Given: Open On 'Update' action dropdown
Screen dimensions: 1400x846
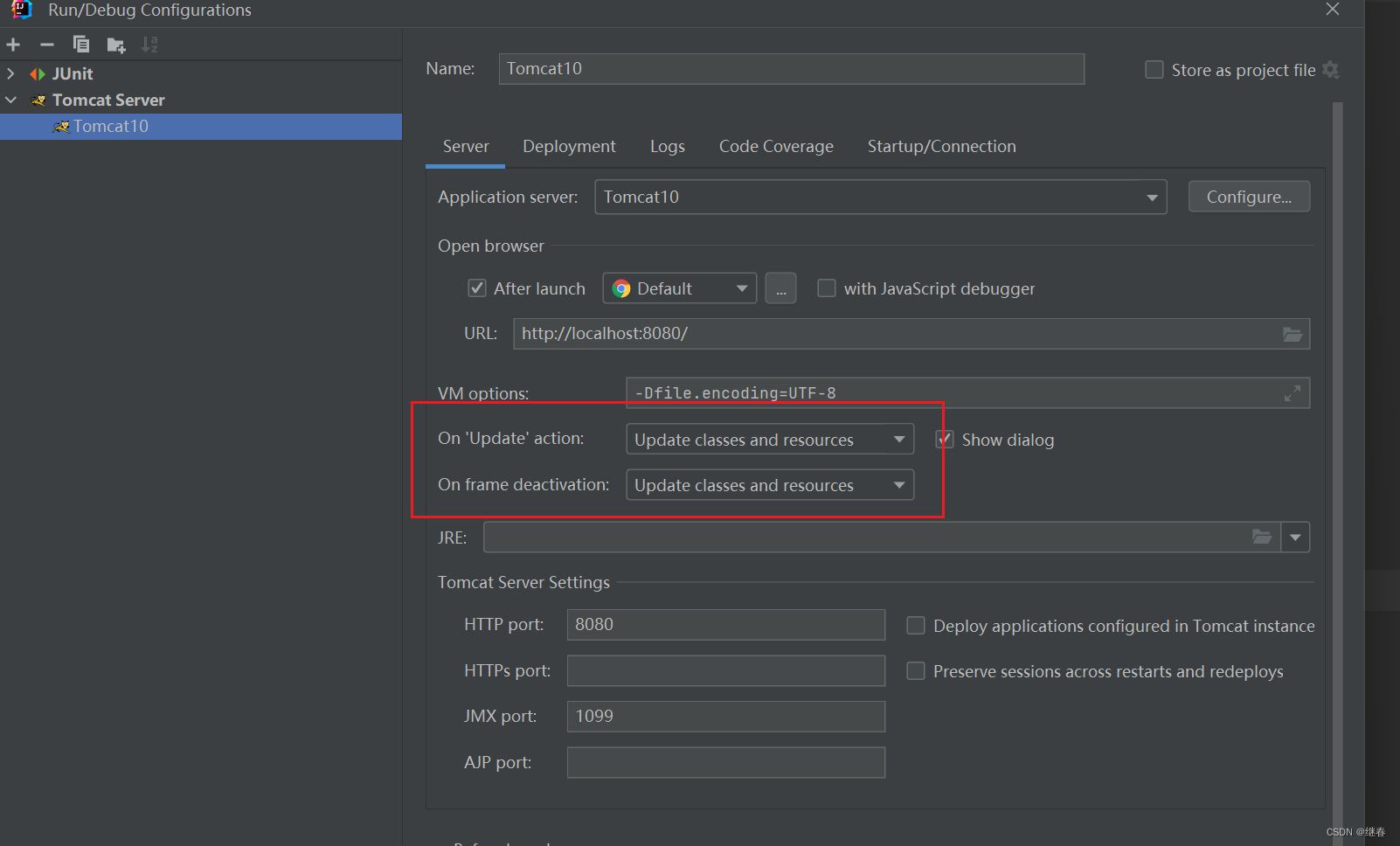Looking at the screenshot, I should pos(770,439).
